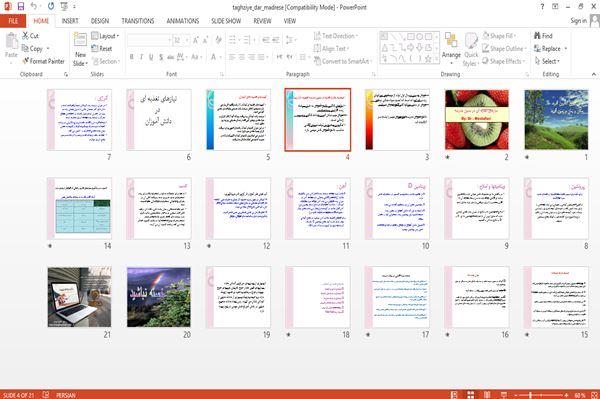Click Convert to SmartArt button
Image resolution: width=600 pixels, height=399 pixels.
pos(342,61)
